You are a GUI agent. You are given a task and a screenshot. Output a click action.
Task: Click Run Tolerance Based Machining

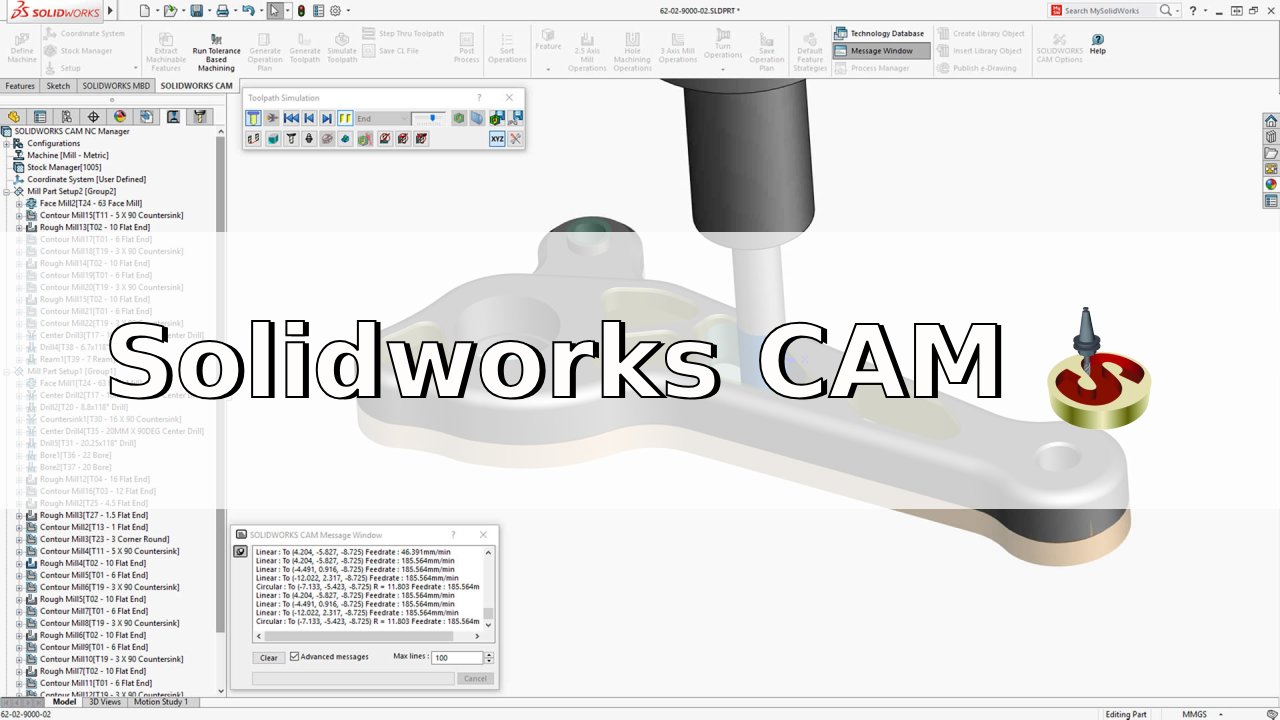point(216,52)
